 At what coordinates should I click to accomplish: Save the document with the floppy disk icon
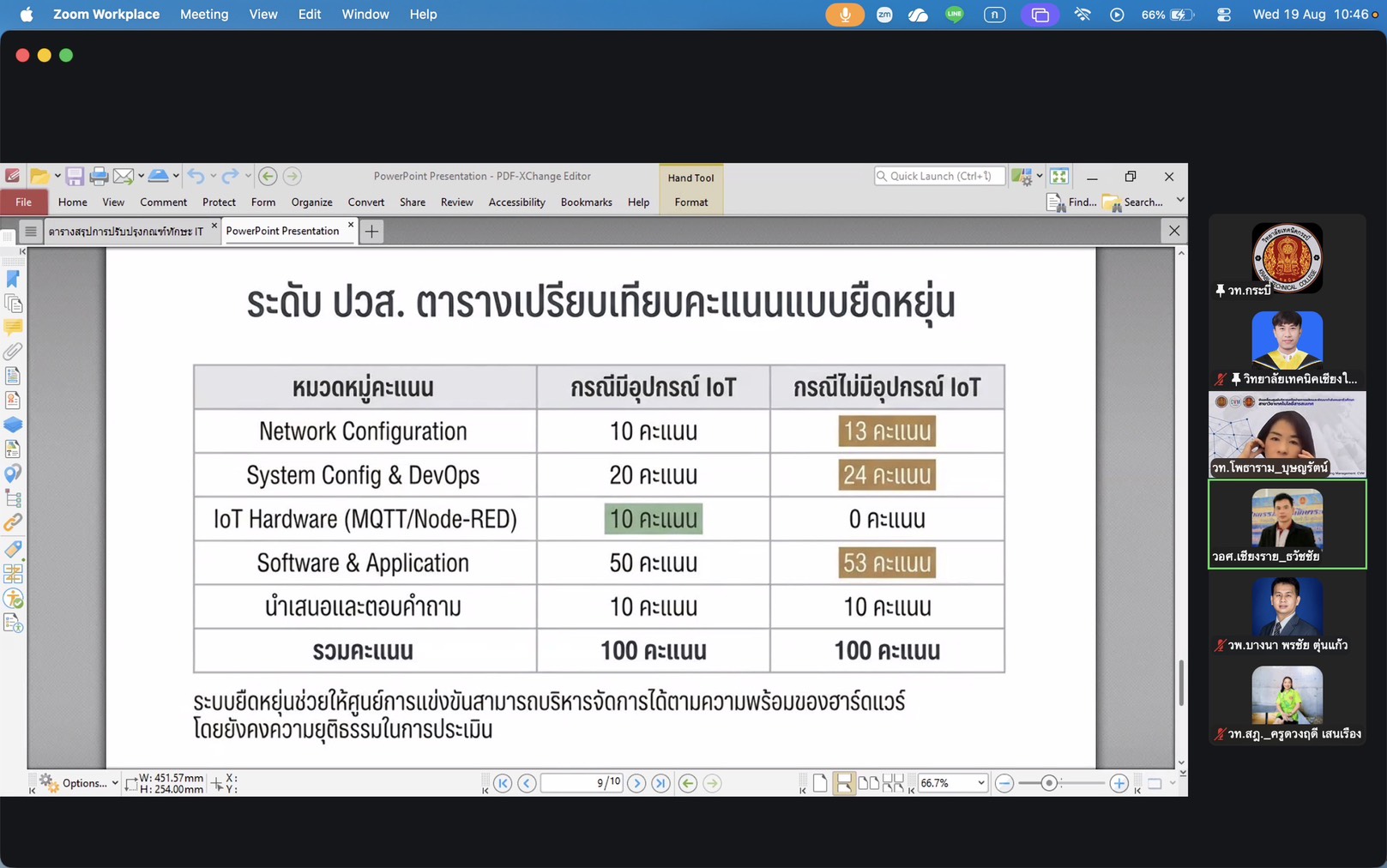click(x=75, y=177)
